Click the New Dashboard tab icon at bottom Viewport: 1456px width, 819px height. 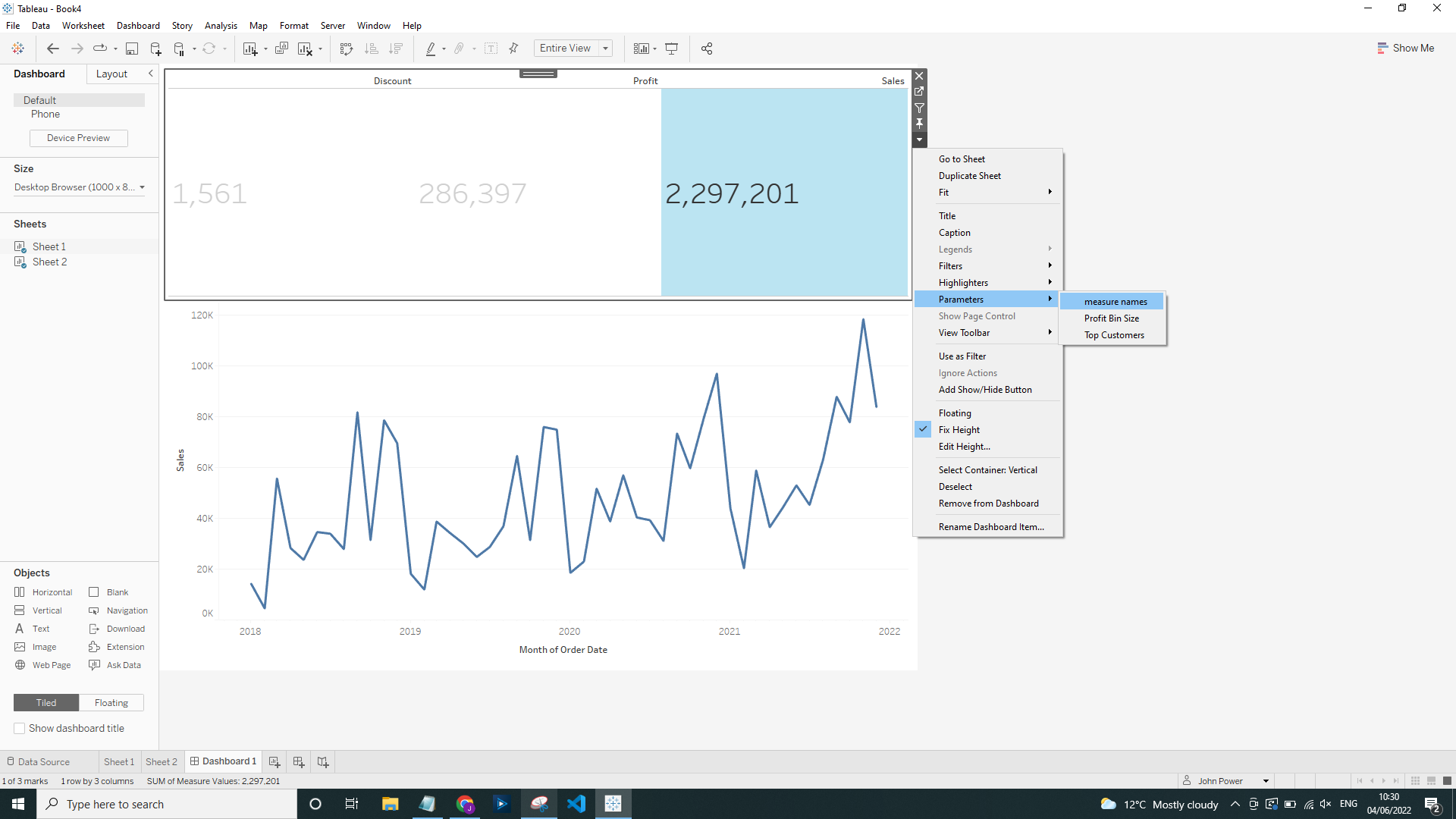pyautogui.click(x=299, y=761)
